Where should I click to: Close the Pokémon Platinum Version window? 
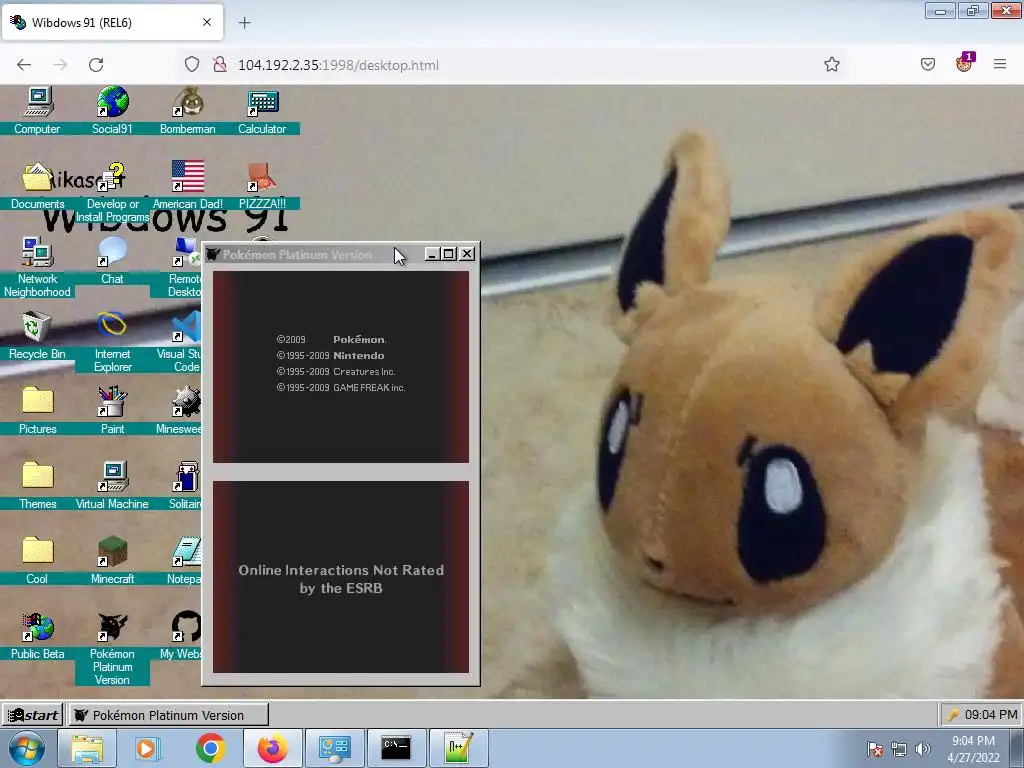pos(467,254)
